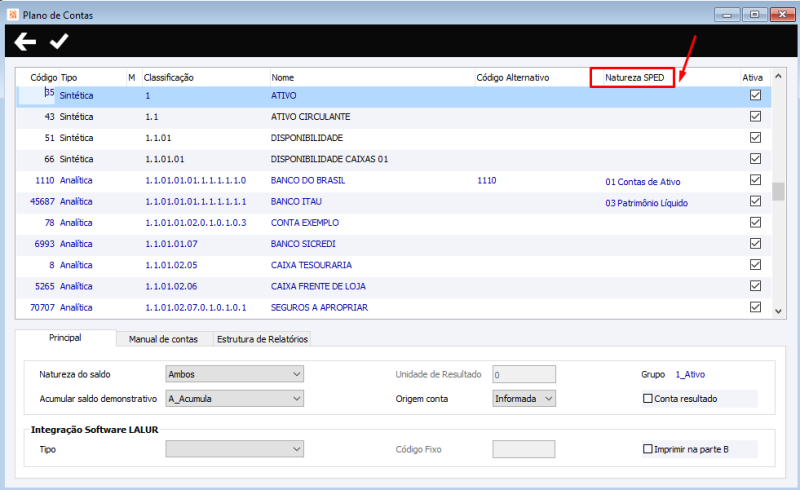Image resolution: width=800 pixels, height=490 pixels.
Task: Click the Plano de Contas app icon
Action: tap(13, 15)
